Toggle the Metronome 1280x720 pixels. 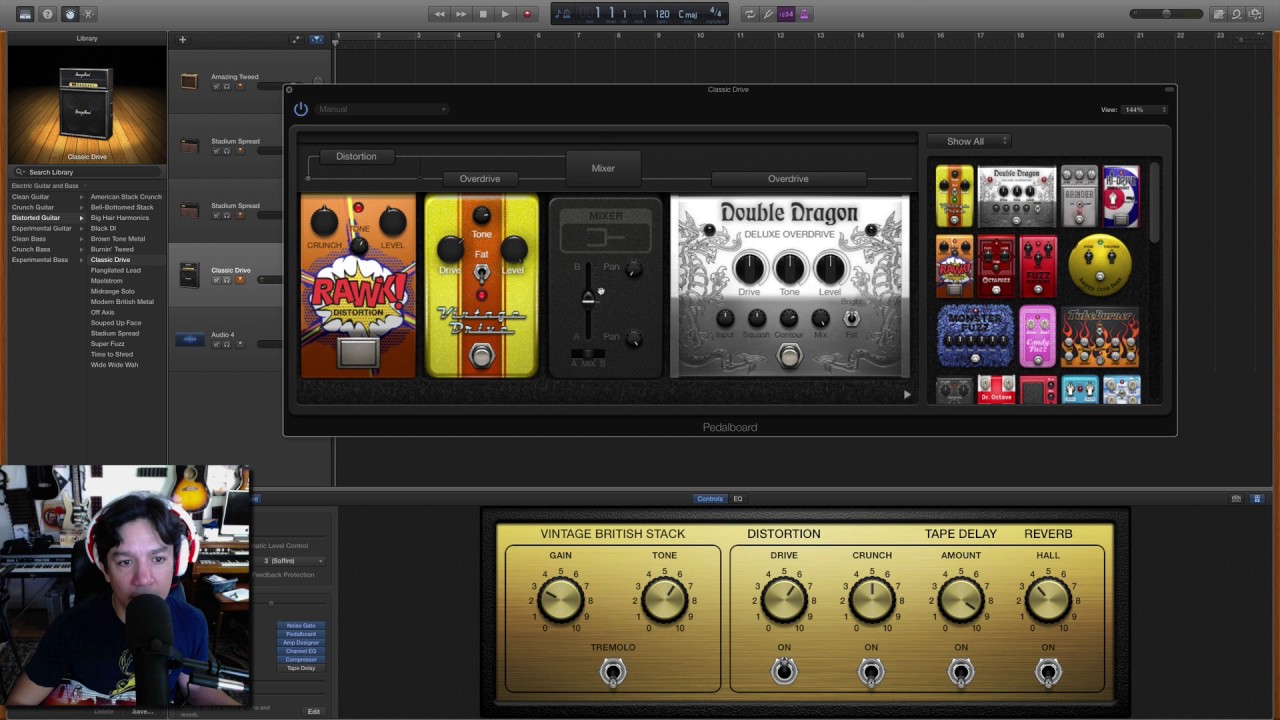(805, 14)
